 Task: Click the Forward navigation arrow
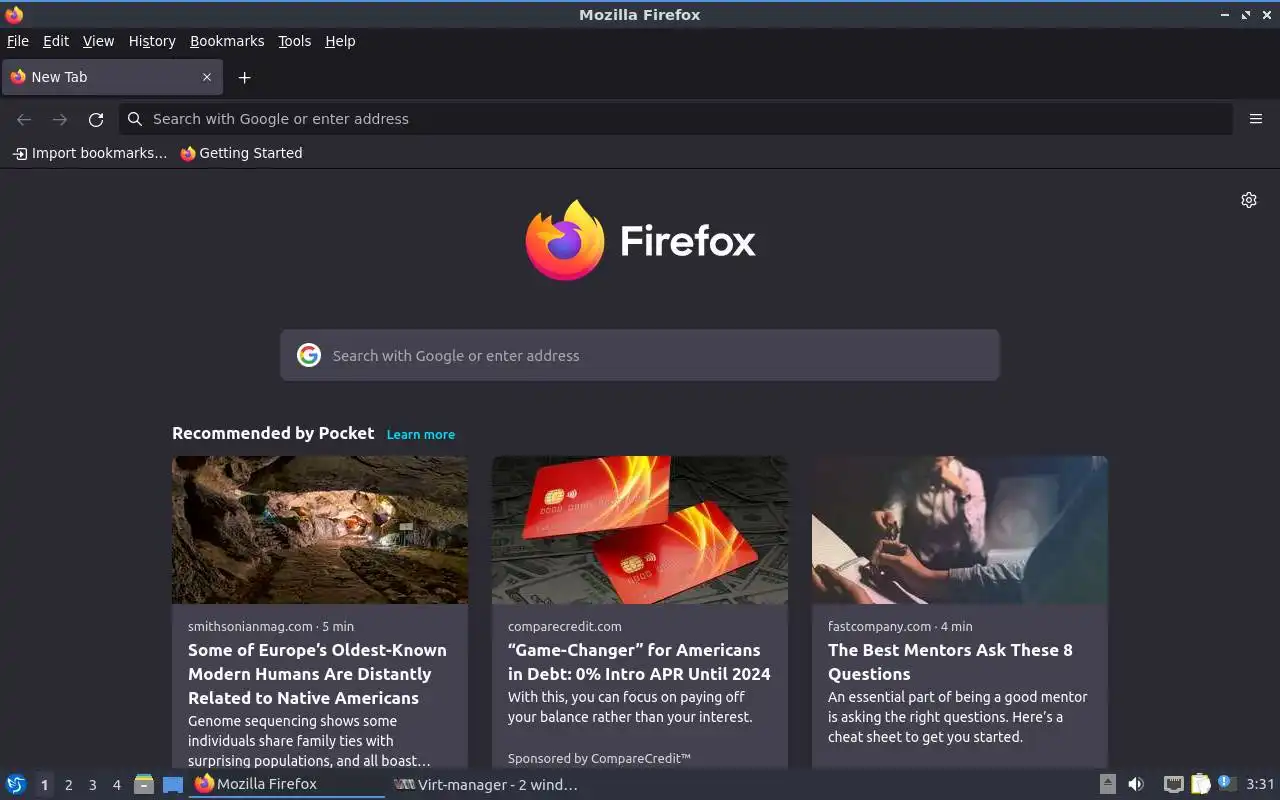60,119
